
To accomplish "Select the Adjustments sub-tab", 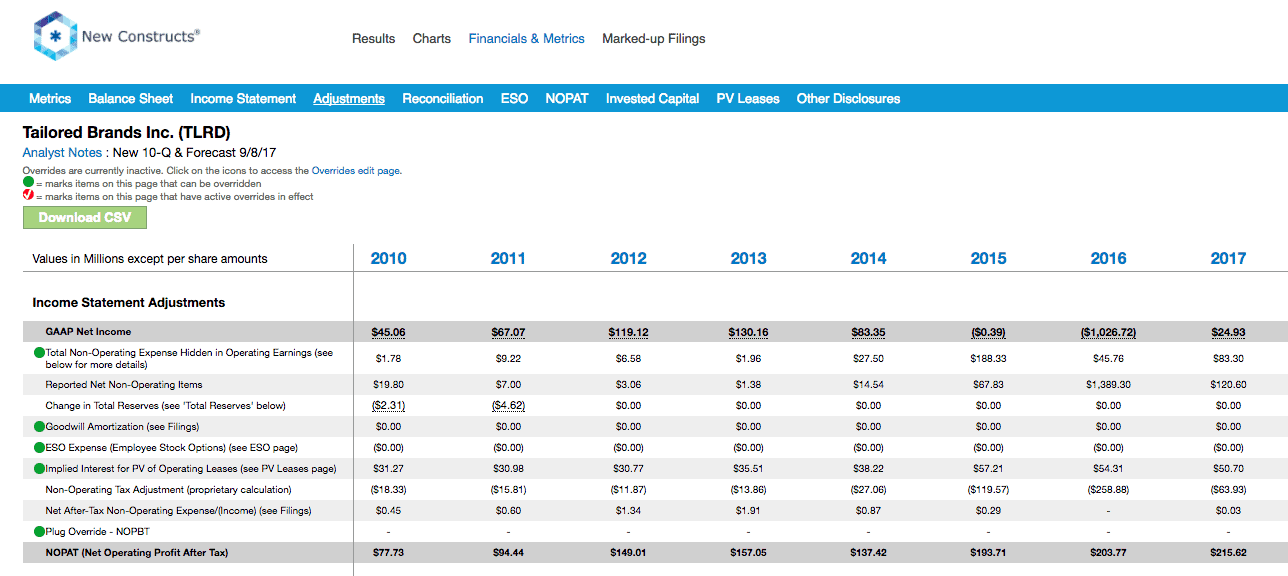I will coord(349,98).
